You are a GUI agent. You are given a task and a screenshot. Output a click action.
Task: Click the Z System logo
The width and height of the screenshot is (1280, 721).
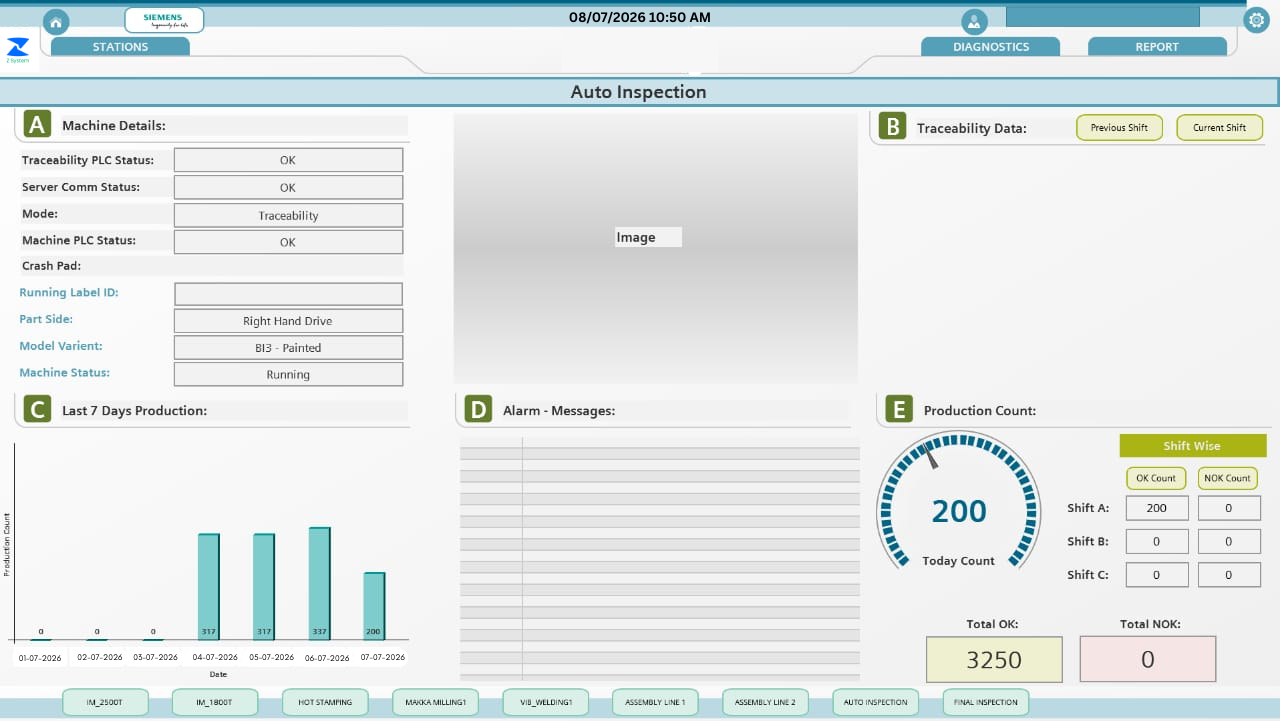click(x=18, y=49)
